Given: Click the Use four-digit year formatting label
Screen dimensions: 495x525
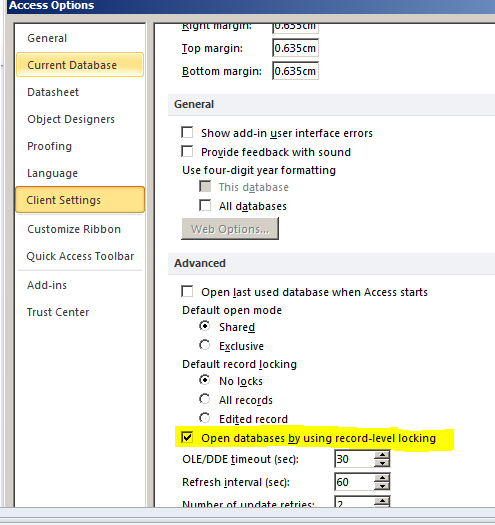Looking at the screenshot, I should pyautogui.click(x=259, y=170).
